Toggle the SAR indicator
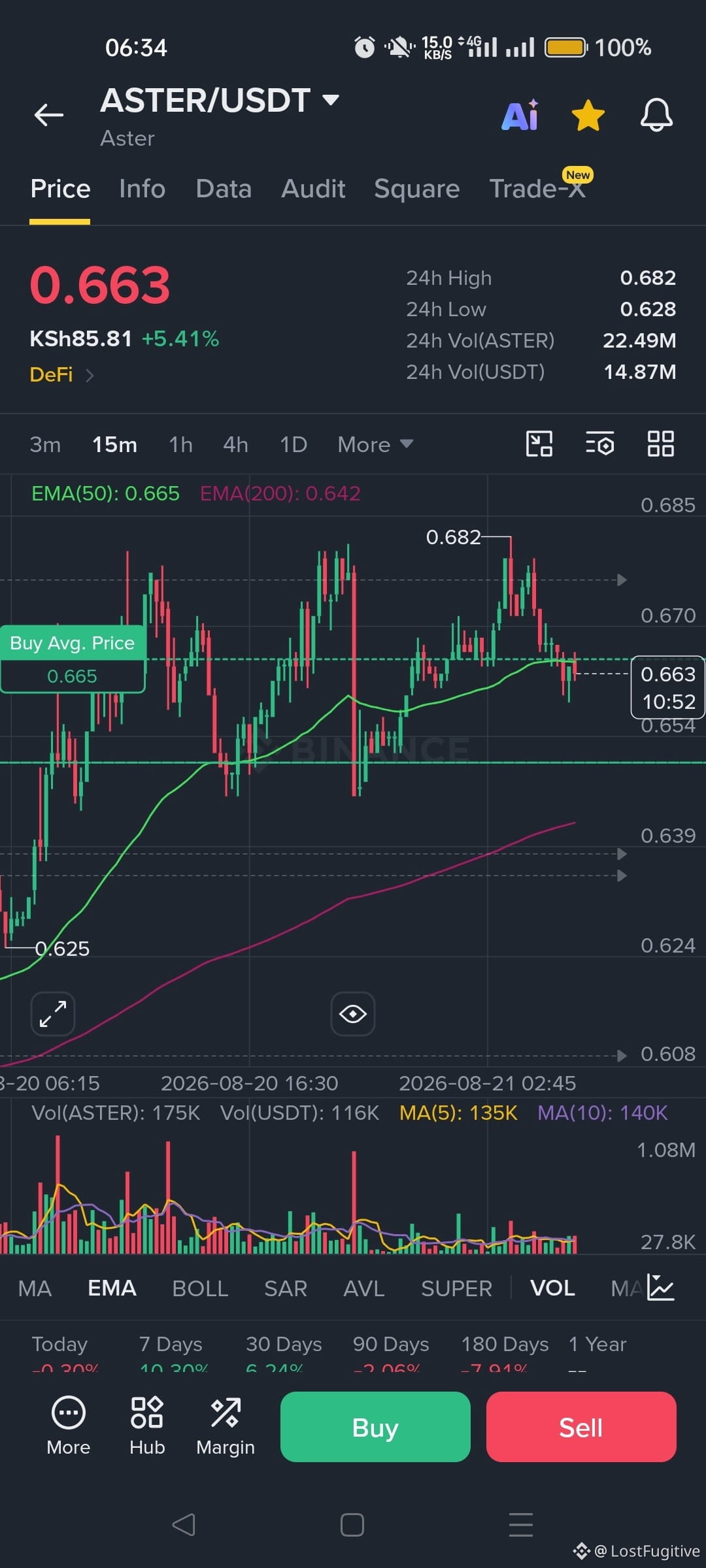The width and height of the screenshot is (706, 1568). coord(286,1288)
